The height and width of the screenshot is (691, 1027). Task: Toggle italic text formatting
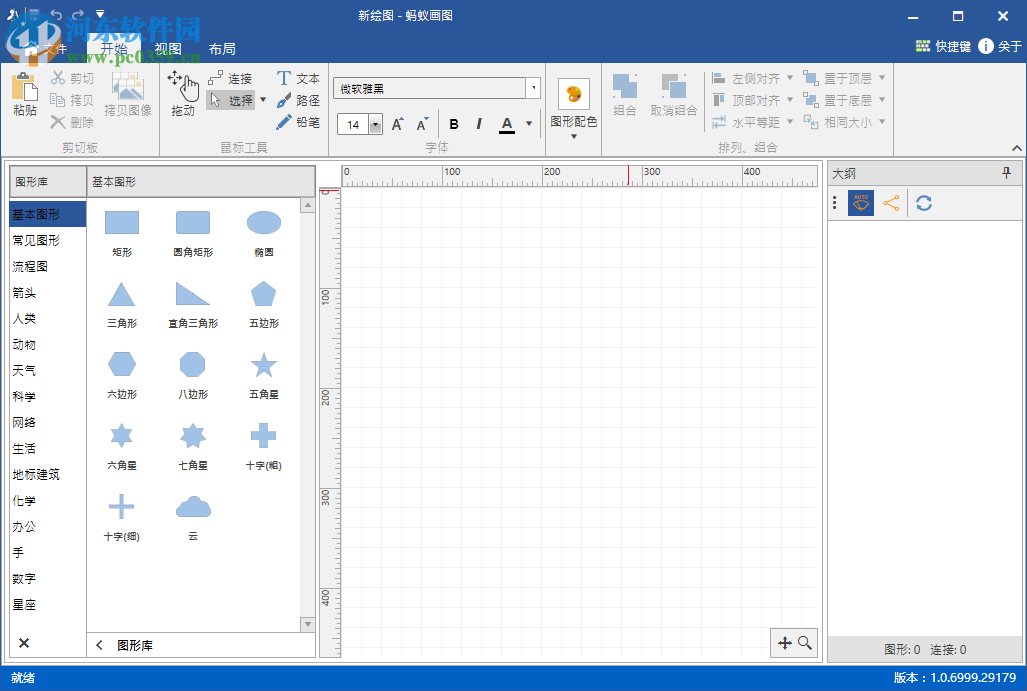coord(479,124)
